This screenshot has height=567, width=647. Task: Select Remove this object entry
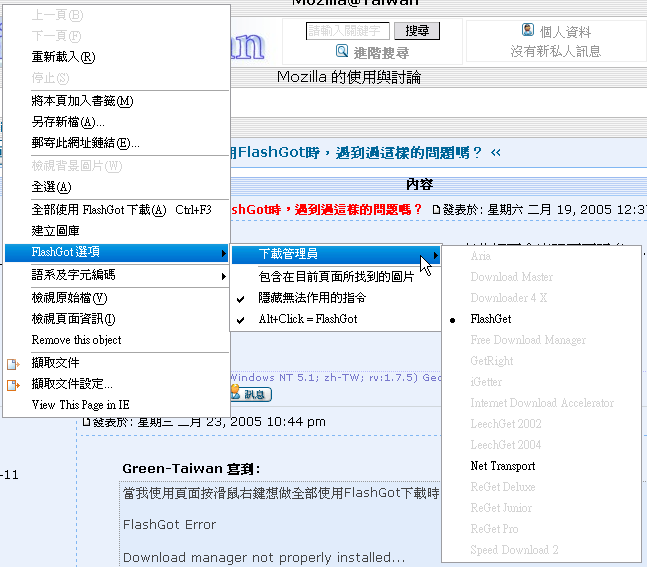coord(116,340)
